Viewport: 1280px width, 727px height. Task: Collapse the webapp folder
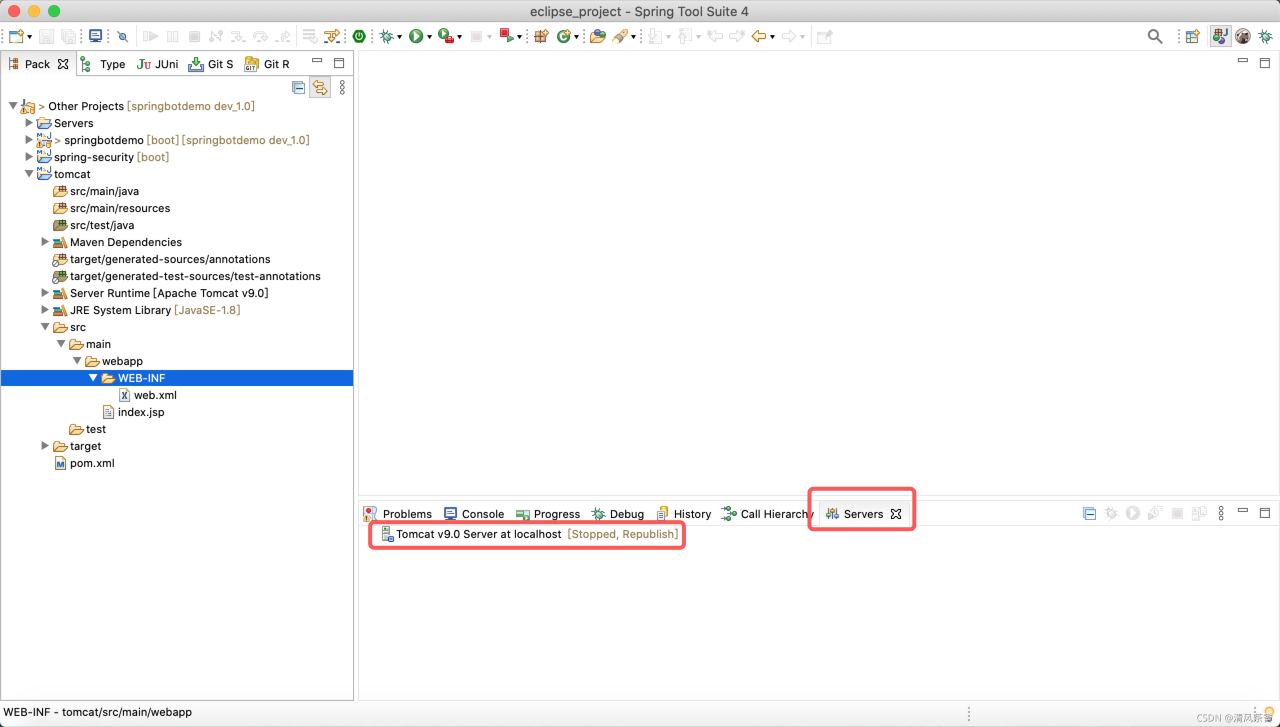tap(77, 361)
